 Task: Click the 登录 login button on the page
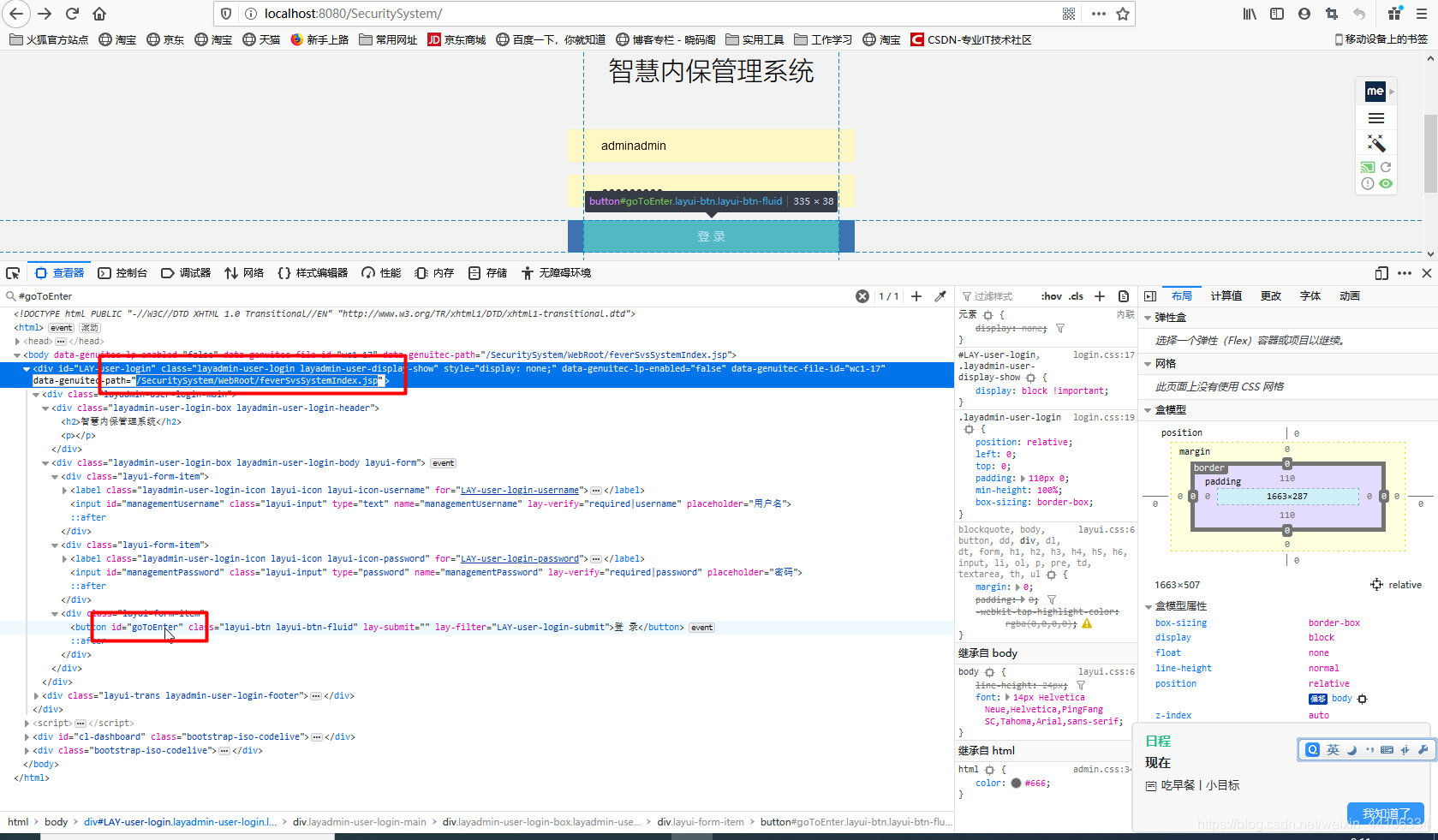tap(711, 236)
